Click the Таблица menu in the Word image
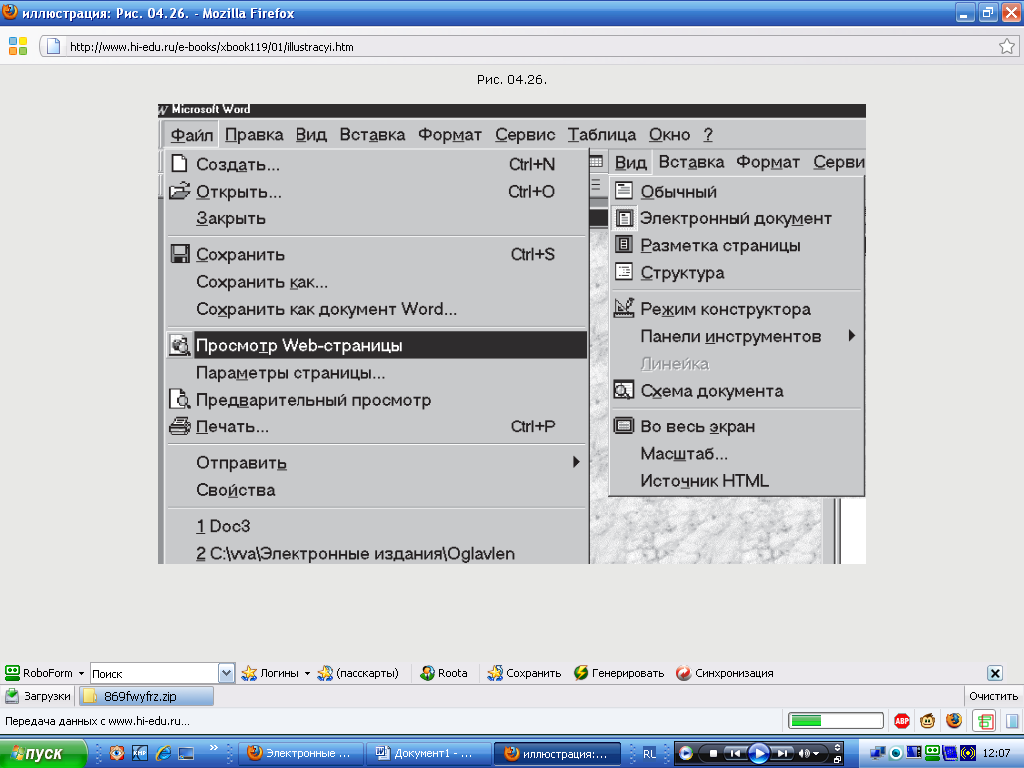The image size is (1024, 768). (x=601, y=135)
